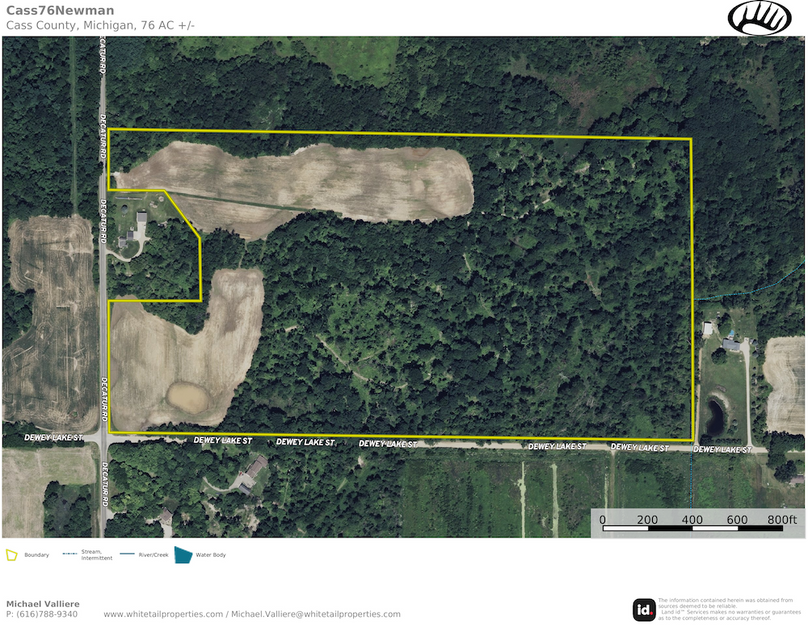Click the Cass76Newman title

tap(60, 10)
